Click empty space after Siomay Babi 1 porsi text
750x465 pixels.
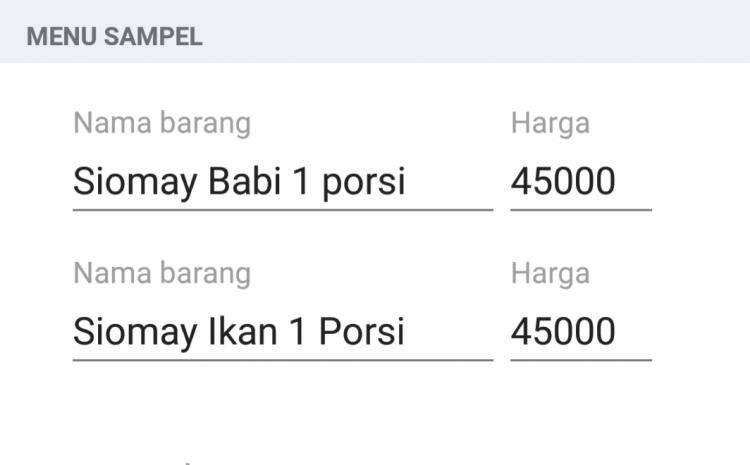point(449,182)
